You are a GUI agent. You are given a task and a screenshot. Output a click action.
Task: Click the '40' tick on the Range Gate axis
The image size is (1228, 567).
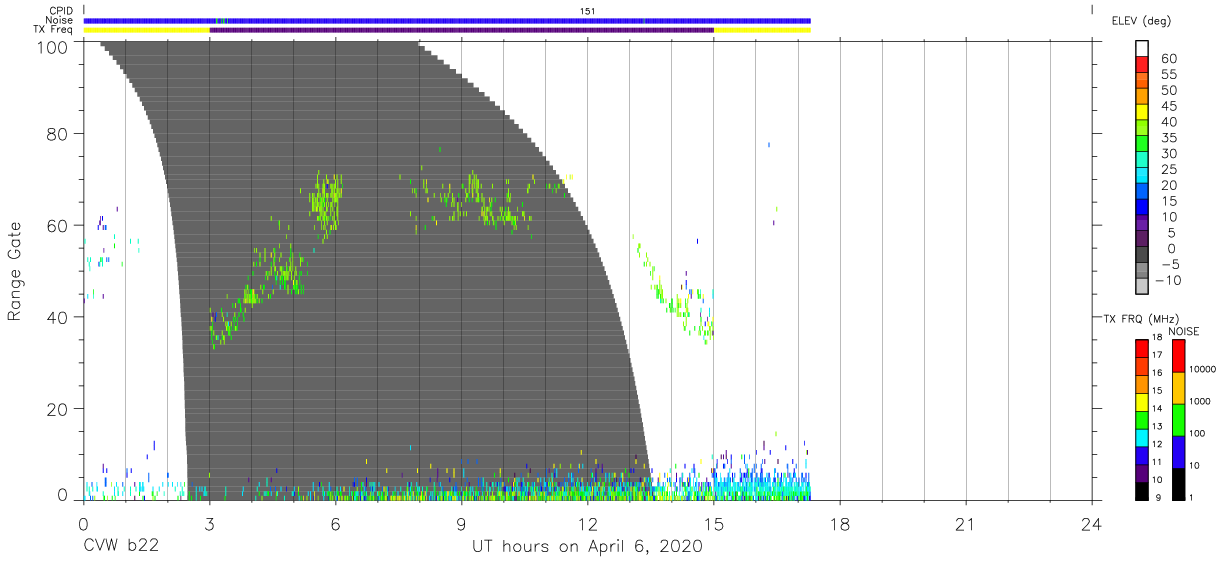point(57,317)
